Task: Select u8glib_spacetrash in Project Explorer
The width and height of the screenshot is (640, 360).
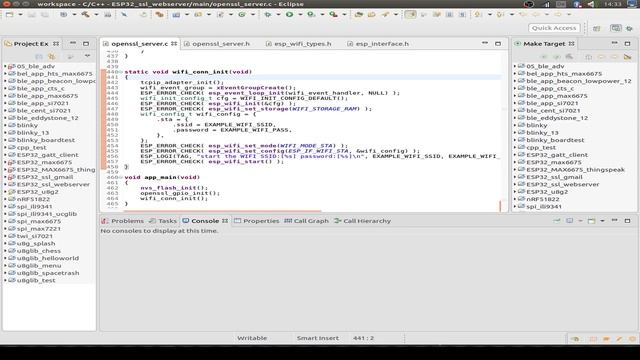Action: coord(48,273)
